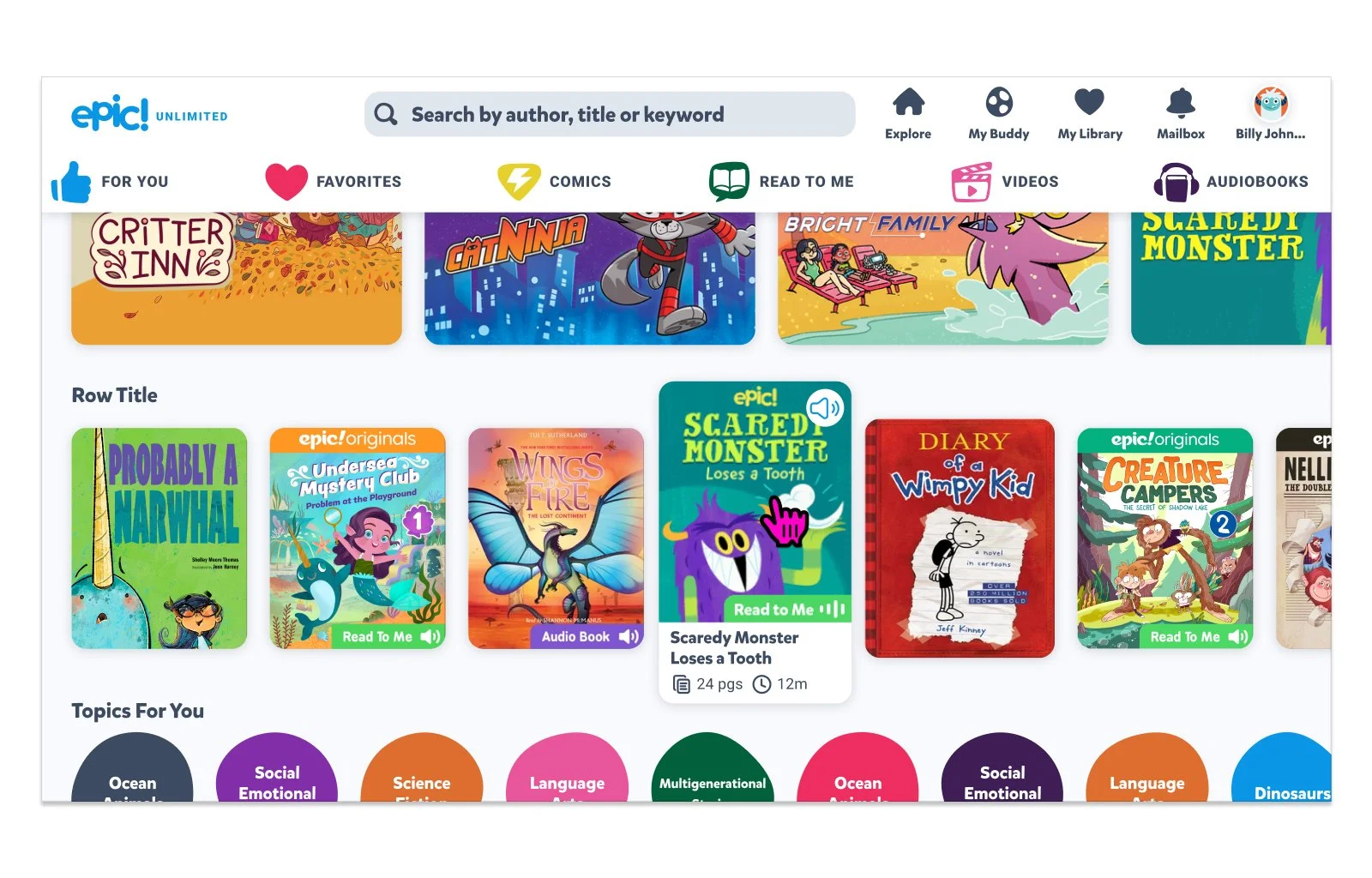Image resolution: width=1372 pixels, height=878 pixels.
Task: Open the Explore home icon
Action: tap(908, 102)
